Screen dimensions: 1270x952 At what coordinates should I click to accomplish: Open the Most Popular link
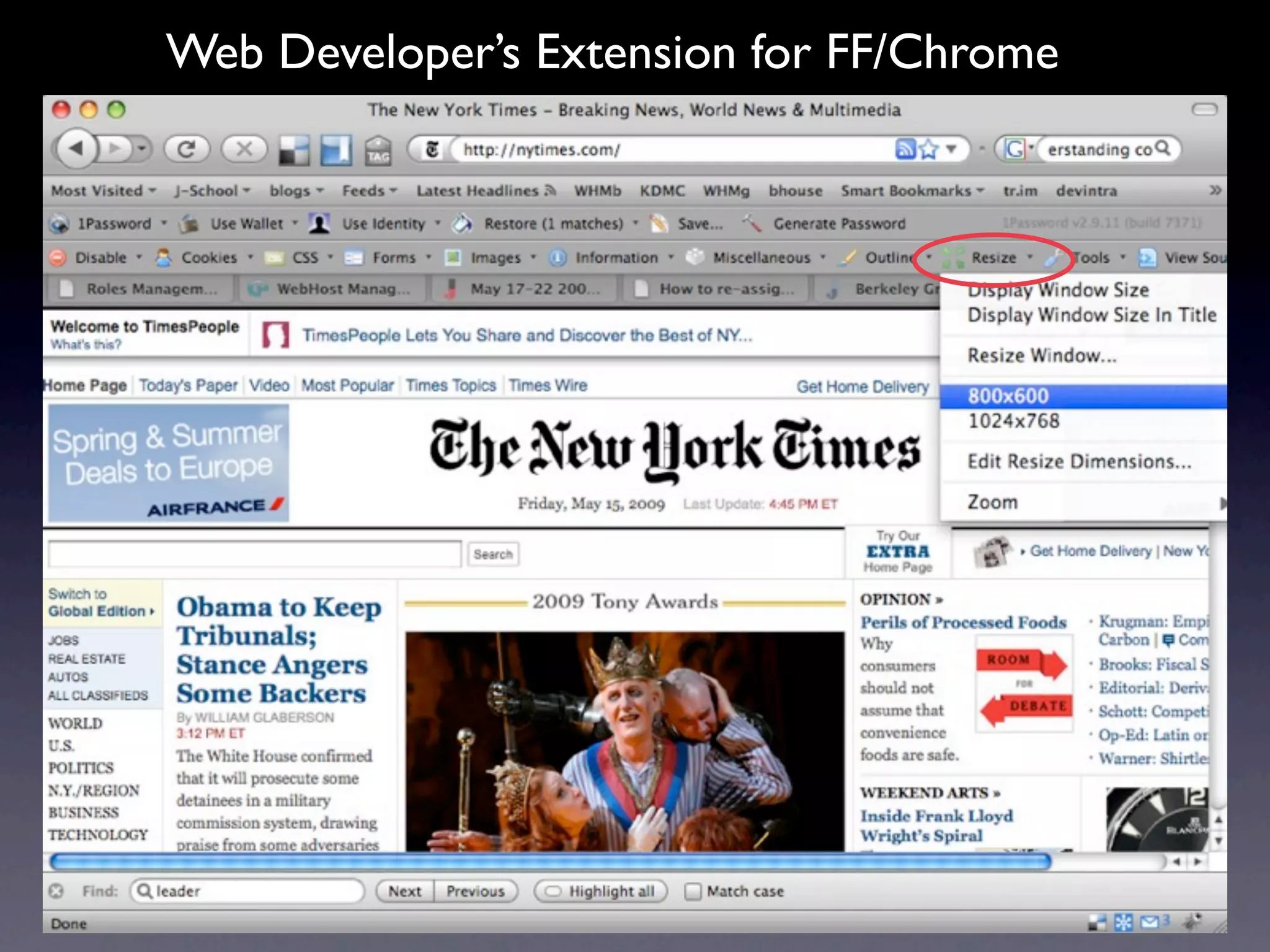[x=347, y=386]
